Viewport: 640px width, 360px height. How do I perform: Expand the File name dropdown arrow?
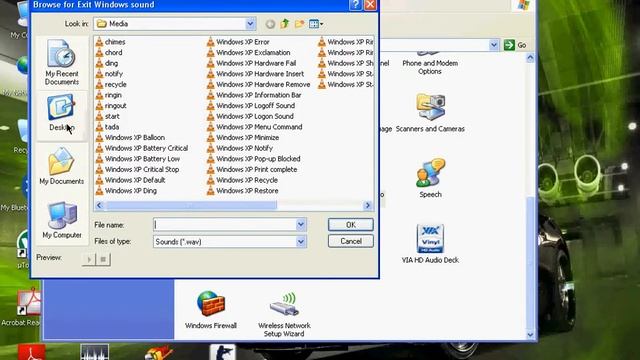[x=301, y=224]
